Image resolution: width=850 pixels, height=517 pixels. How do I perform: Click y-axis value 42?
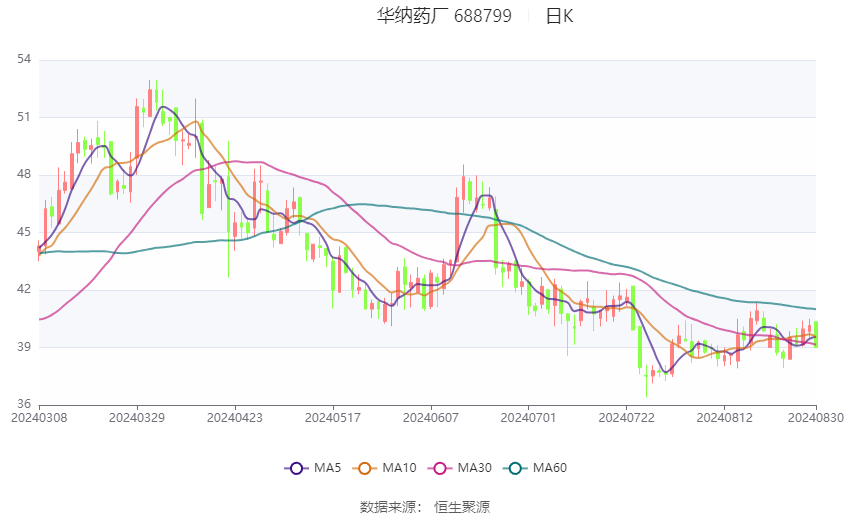[24, 289]
